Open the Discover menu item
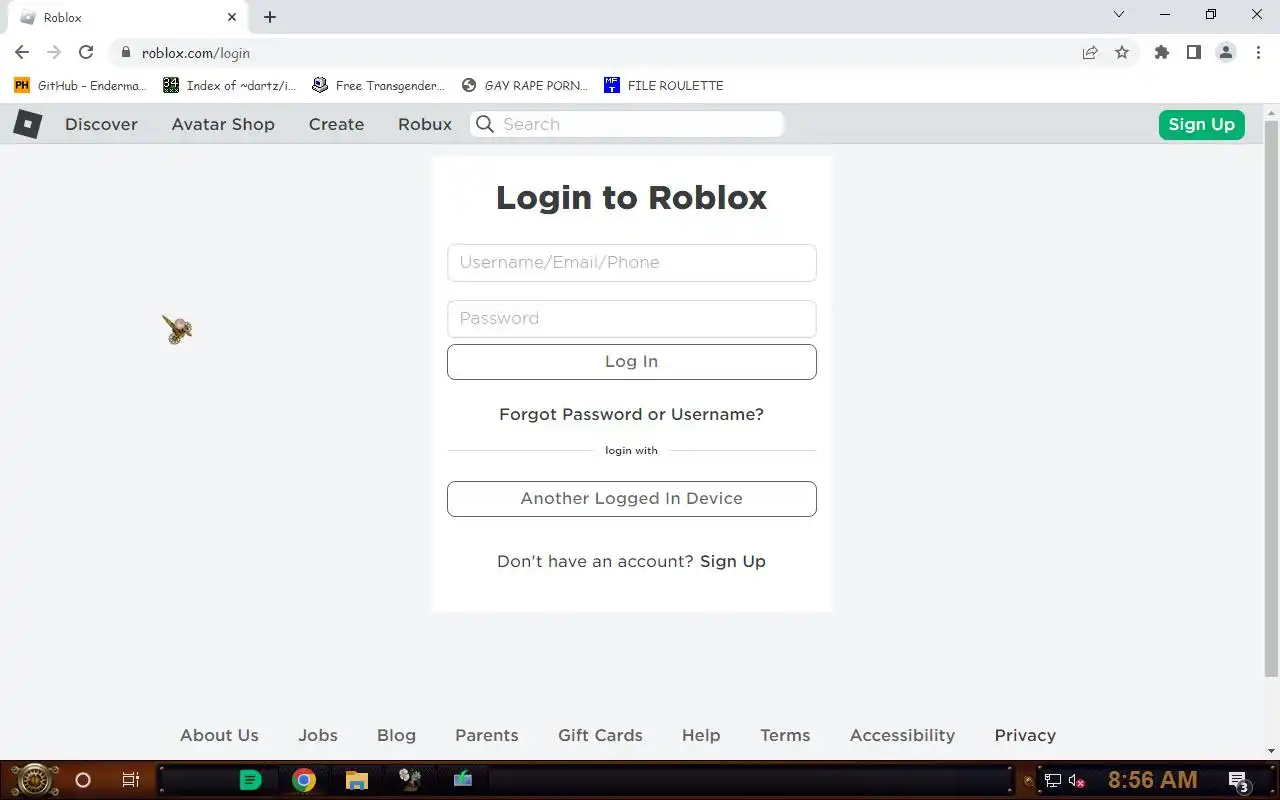 [x=101, y=124]
